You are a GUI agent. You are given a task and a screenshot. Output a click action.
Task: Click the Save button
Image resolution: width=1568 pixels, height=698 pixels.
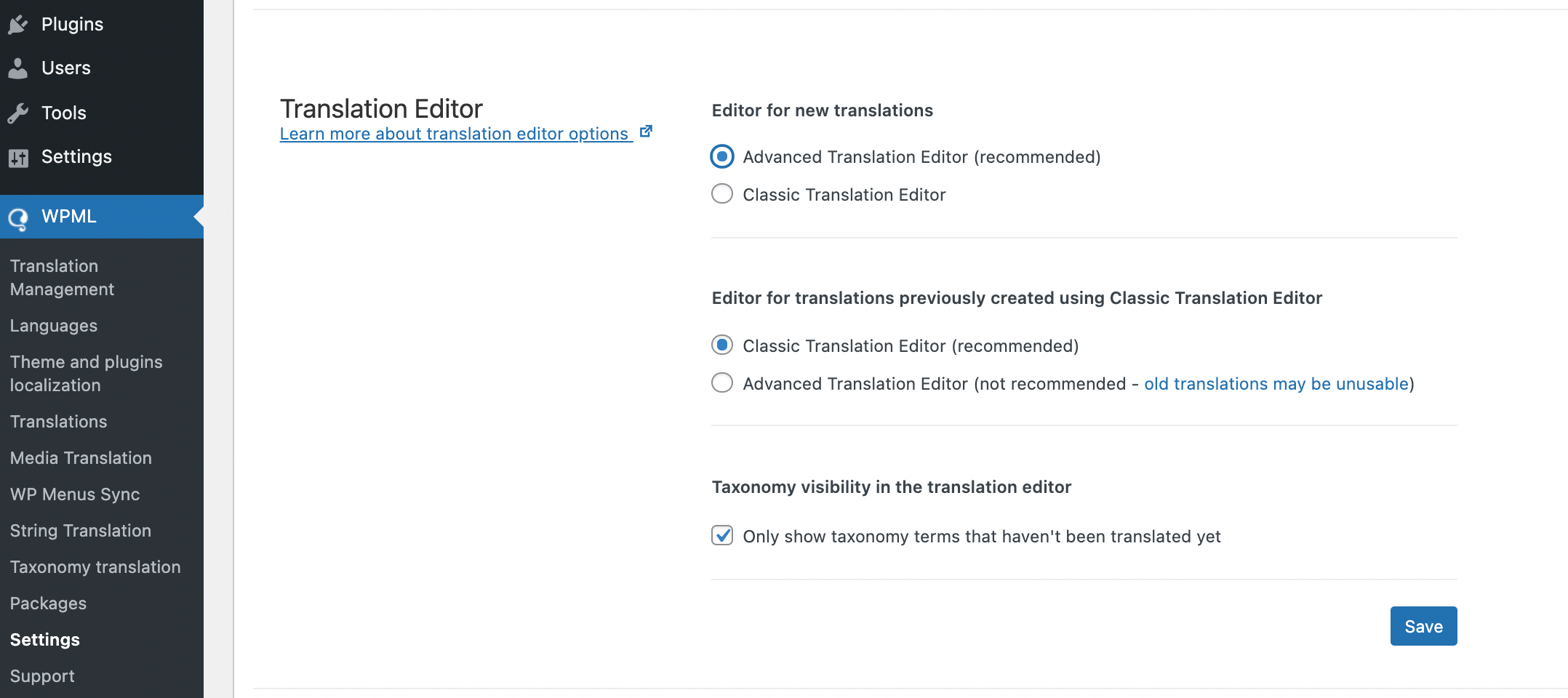[x=1423, y=626]
